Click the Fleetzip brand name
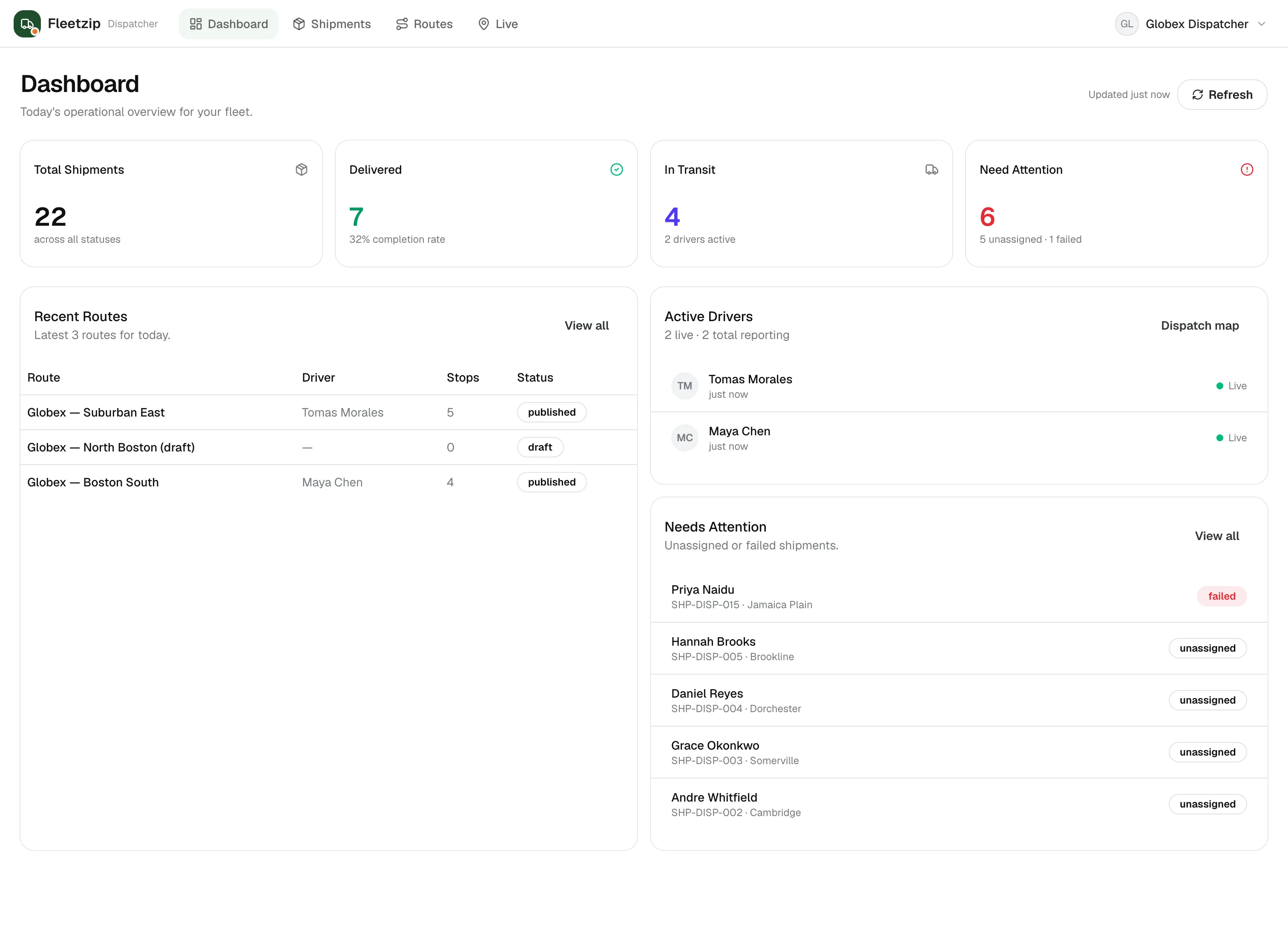Screen dimensions: 1288x937 coord(74,23)
